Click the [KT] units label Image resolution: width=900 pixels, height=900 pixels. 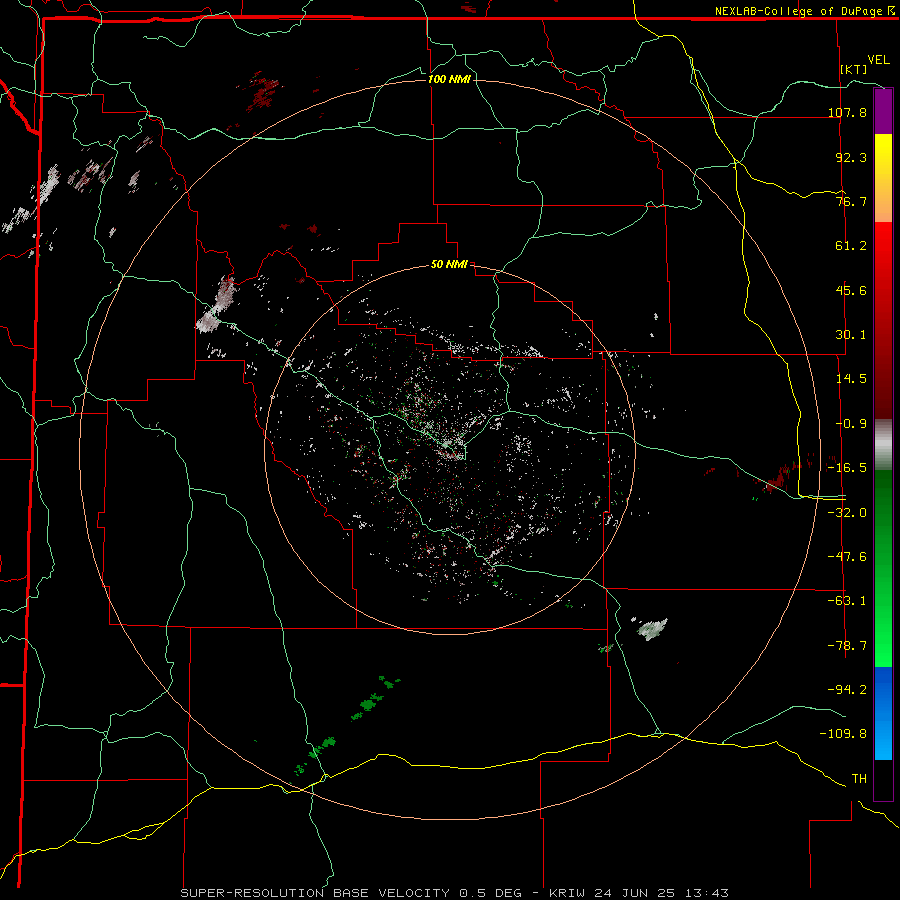pos(854,69)
